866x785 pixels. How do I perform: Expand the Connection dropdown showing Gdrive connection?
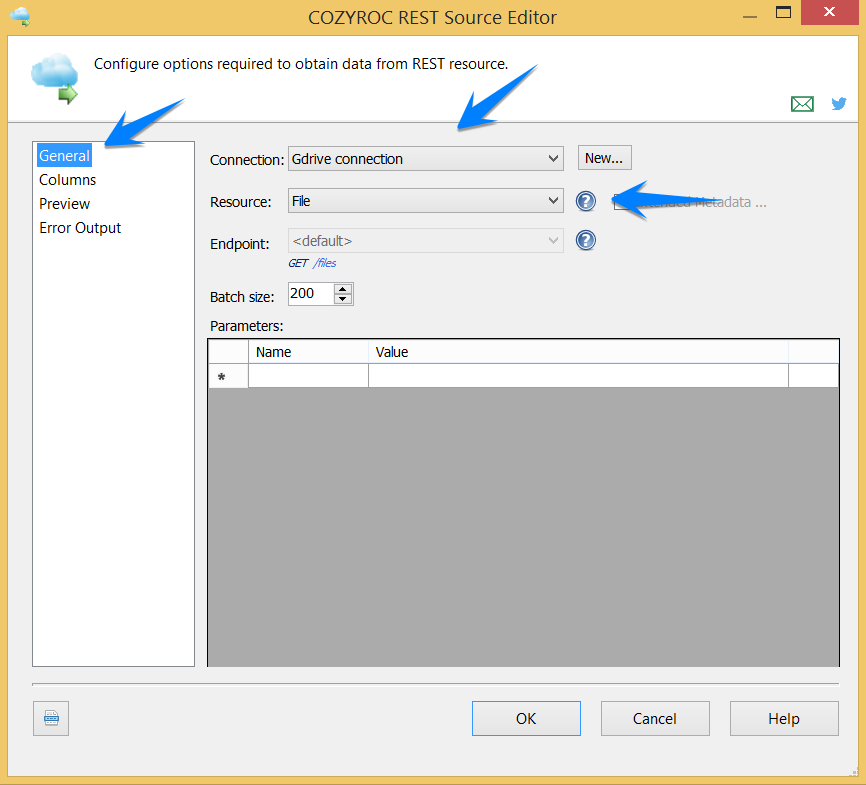[x=426, y=159]
